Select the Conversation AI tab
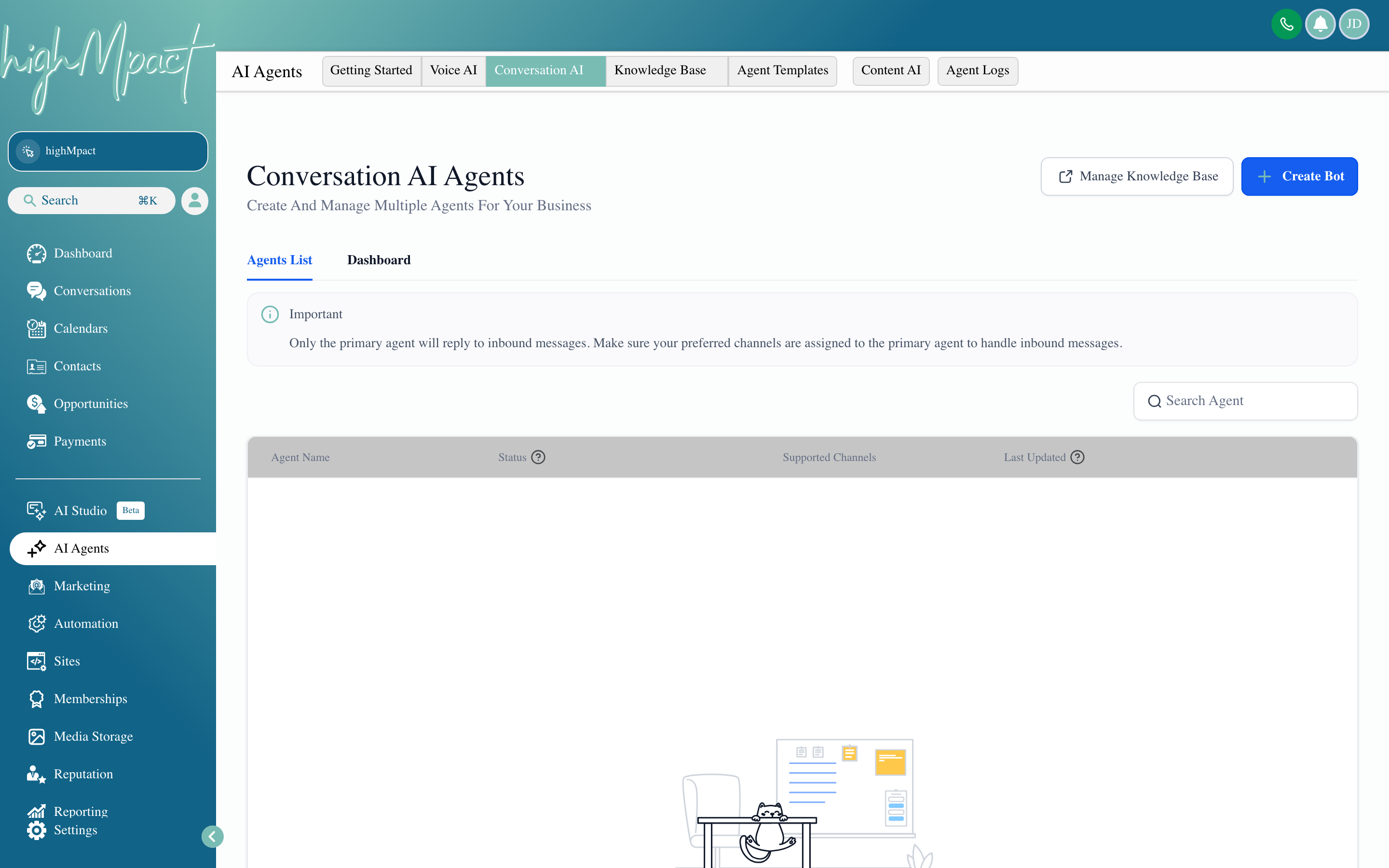Image resolution: width=1389 pixels, height=868 pixels. [x=545, y=70]
